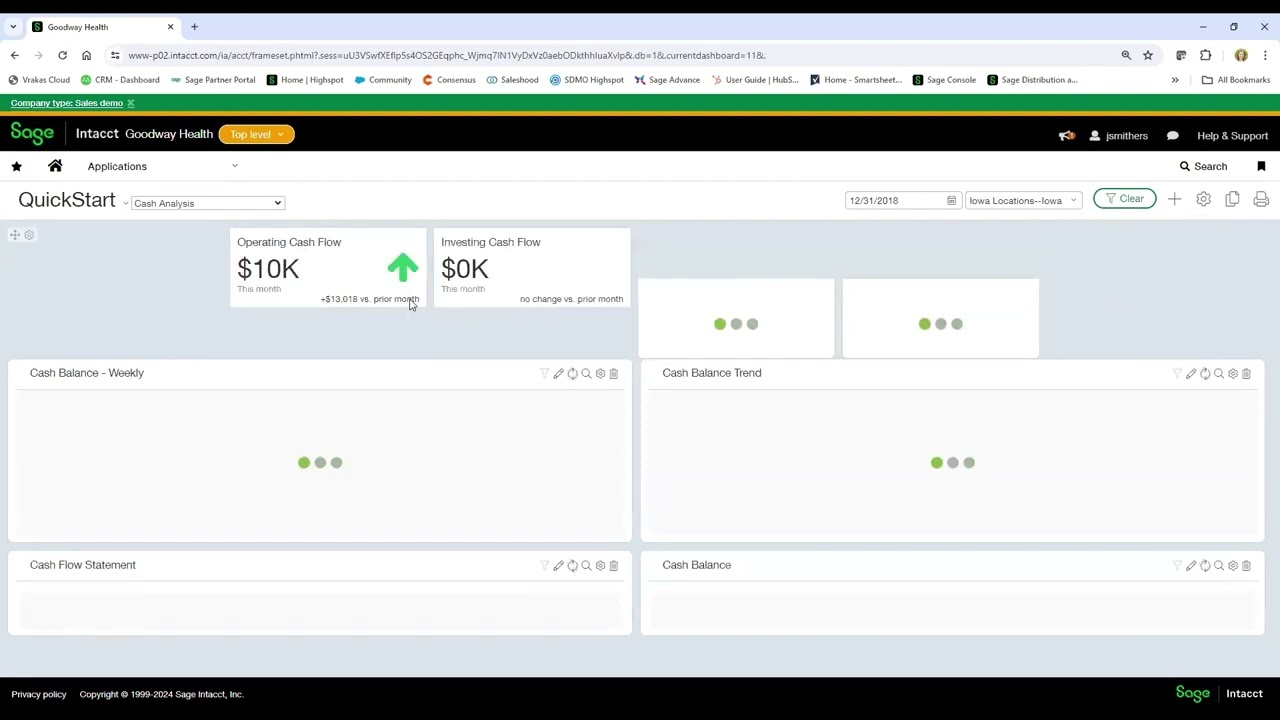Open settings of Cash Balance Trend panel
1280x720 pixels.
[1233, 373]
